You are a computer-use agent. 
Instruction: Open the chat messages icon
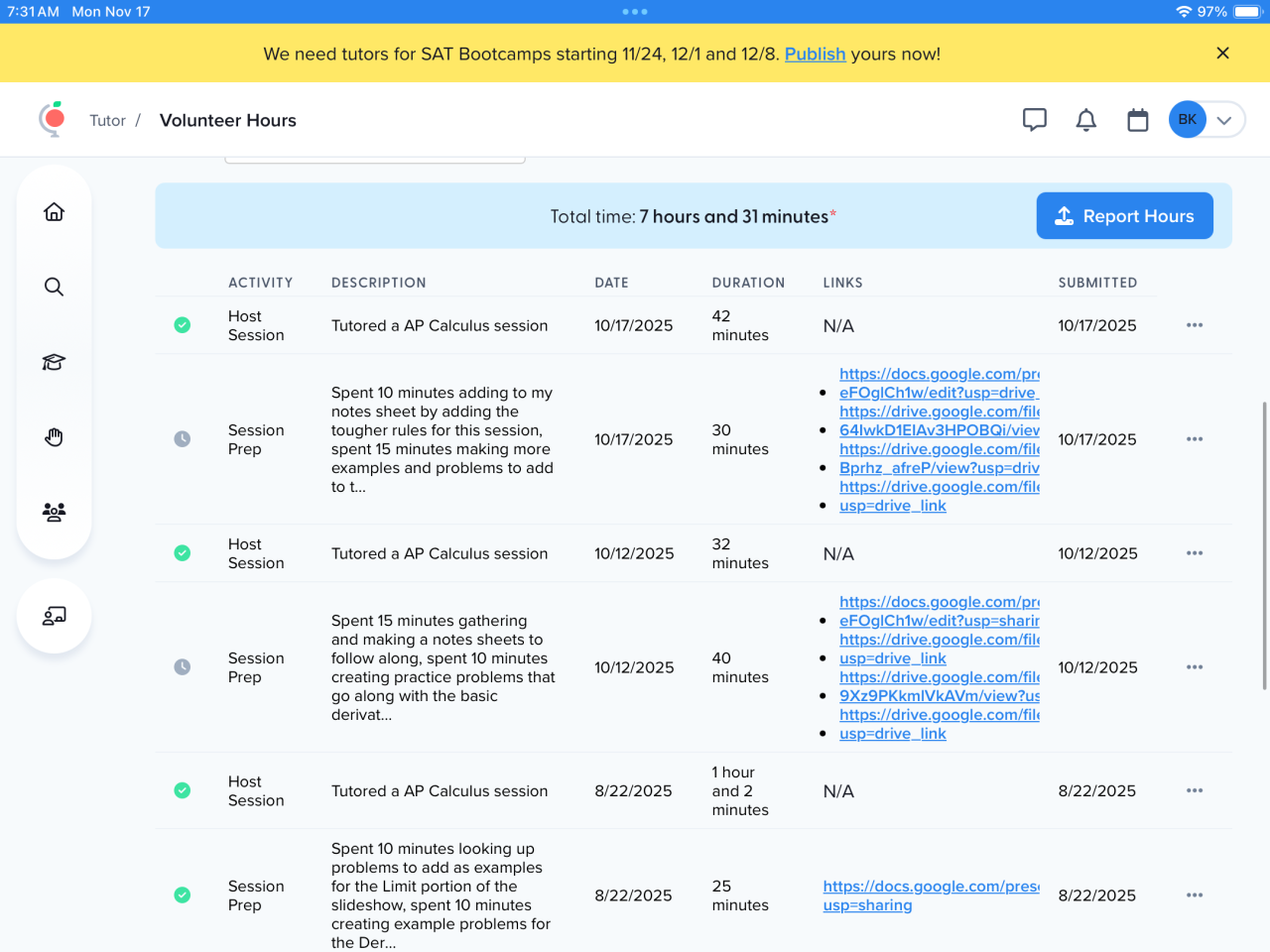click(1035, 120)
